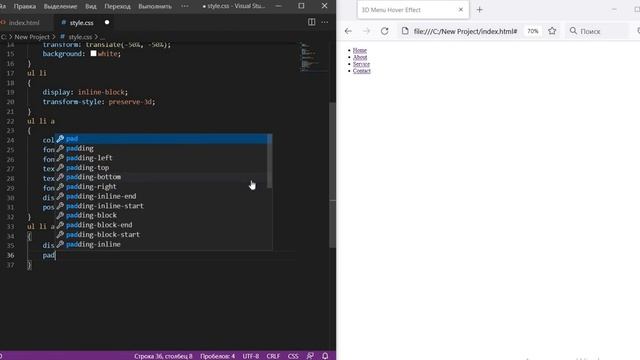Click the browser address bar URL

[x=465, y=31]
